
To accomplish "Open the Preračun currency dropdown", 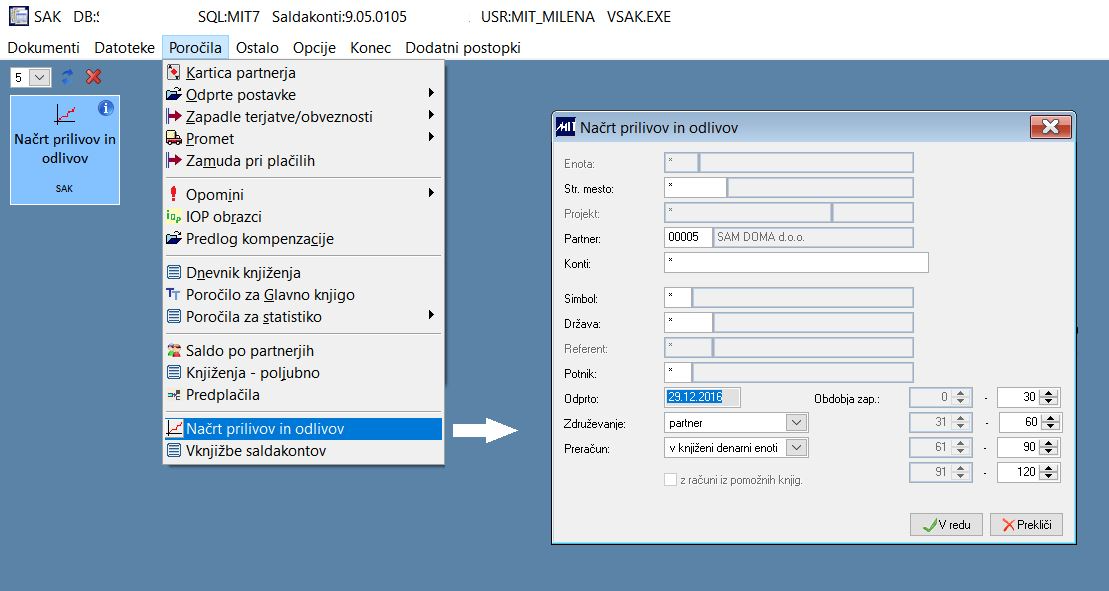I will click(x=796, y=447).
